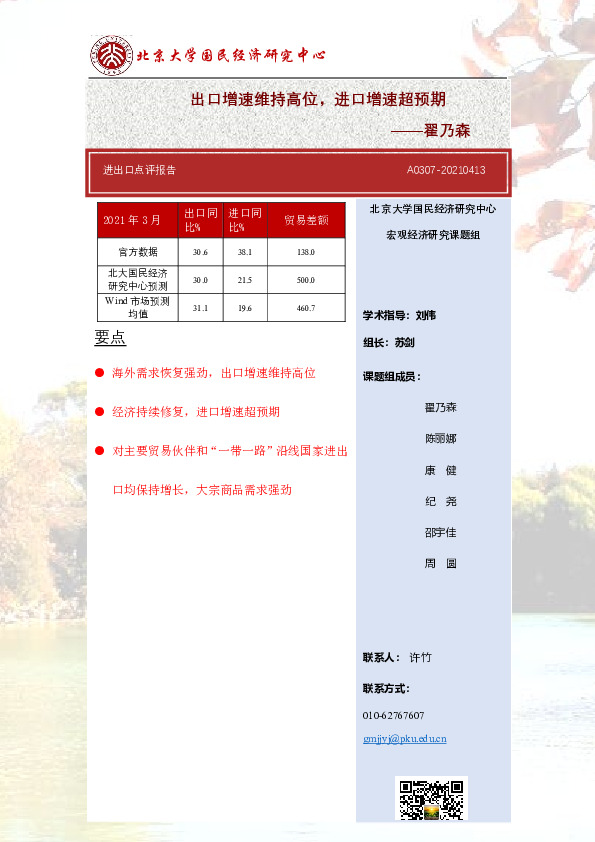Click the forecast trade balance 500.0
595x842 pixels.
pyautogui.click(x=306, y=280)
